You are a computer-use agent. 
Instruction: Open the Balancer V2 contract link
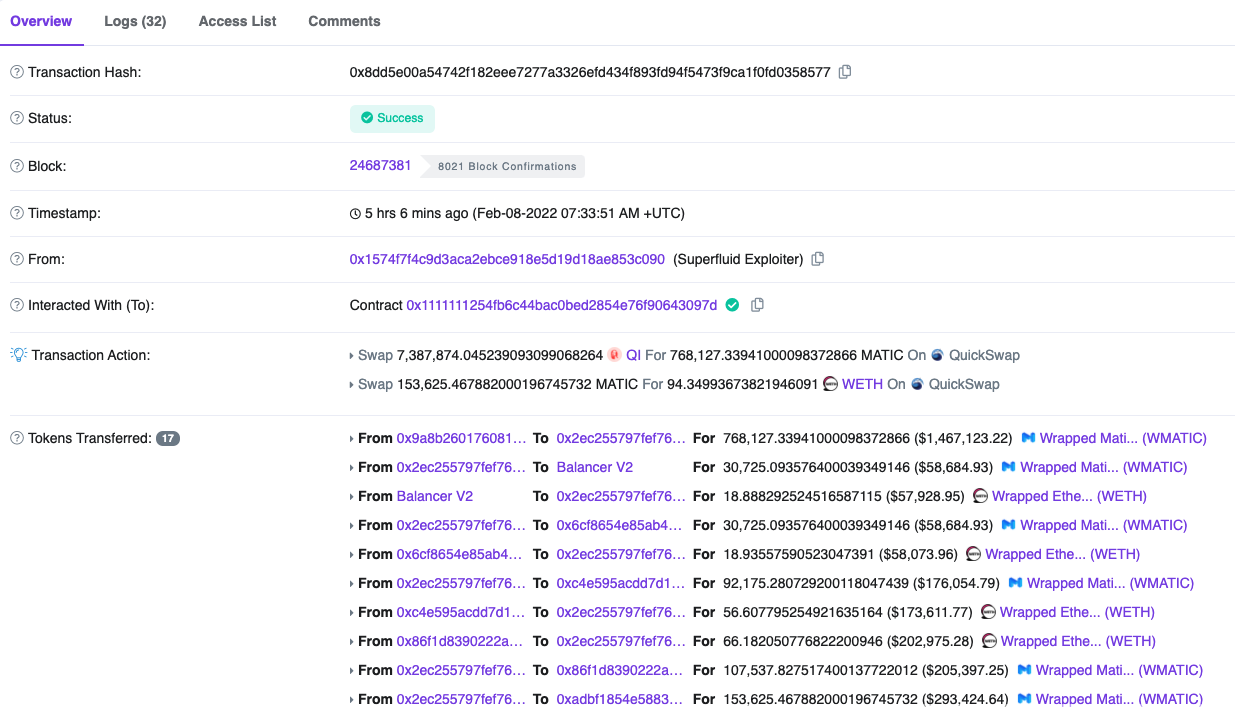tap(435, 496)
